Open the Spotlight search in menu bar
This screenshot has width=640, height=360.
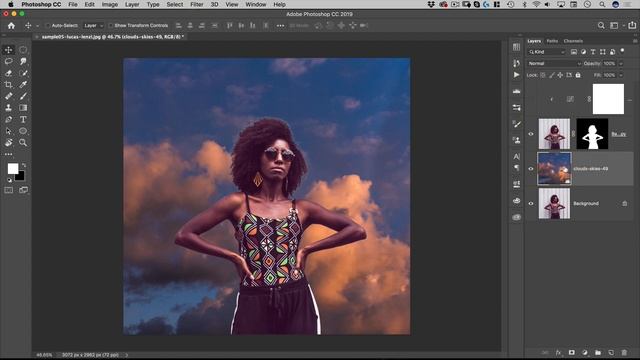602,4
